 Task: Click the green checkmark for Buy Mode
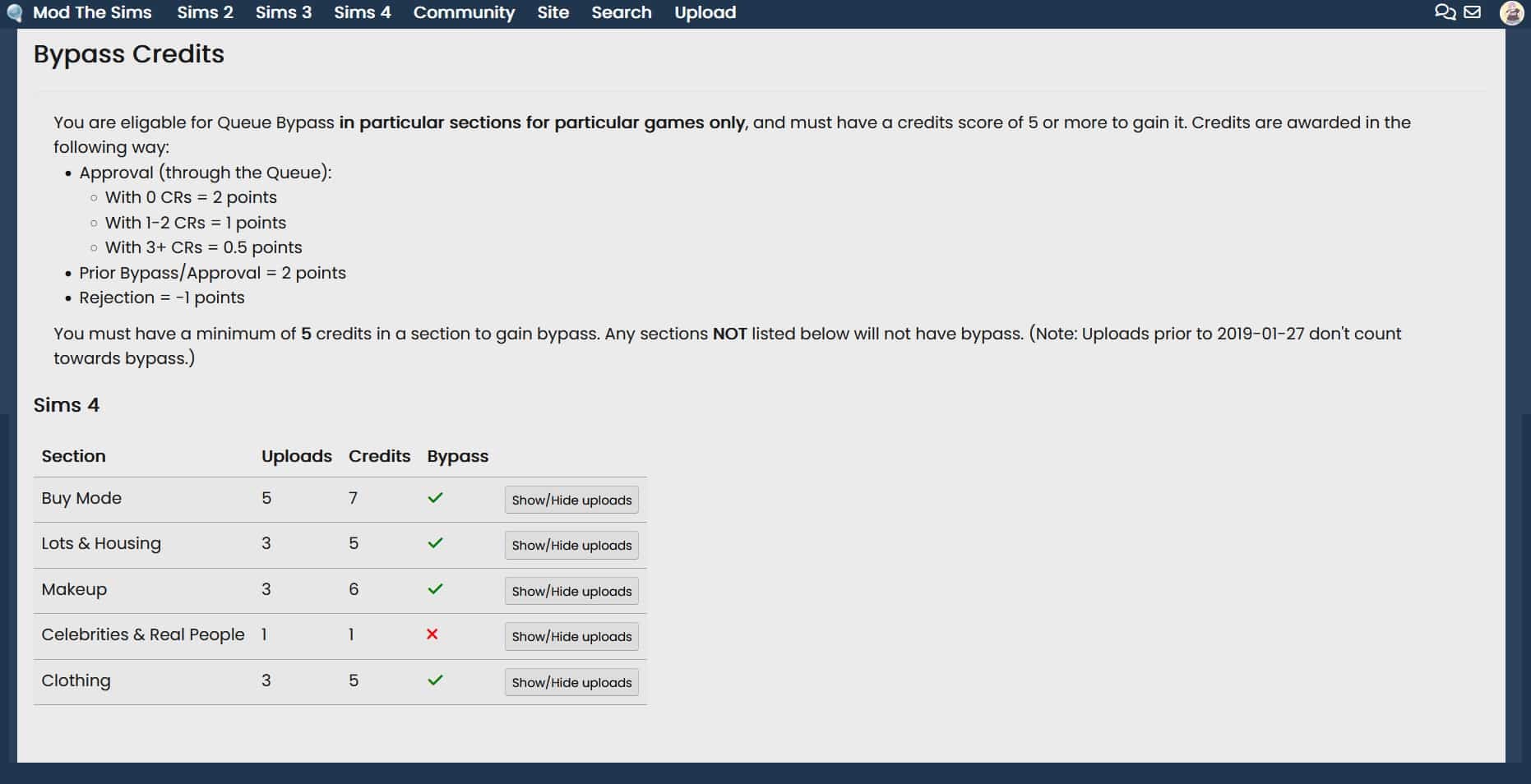click(x=435, y=498)
